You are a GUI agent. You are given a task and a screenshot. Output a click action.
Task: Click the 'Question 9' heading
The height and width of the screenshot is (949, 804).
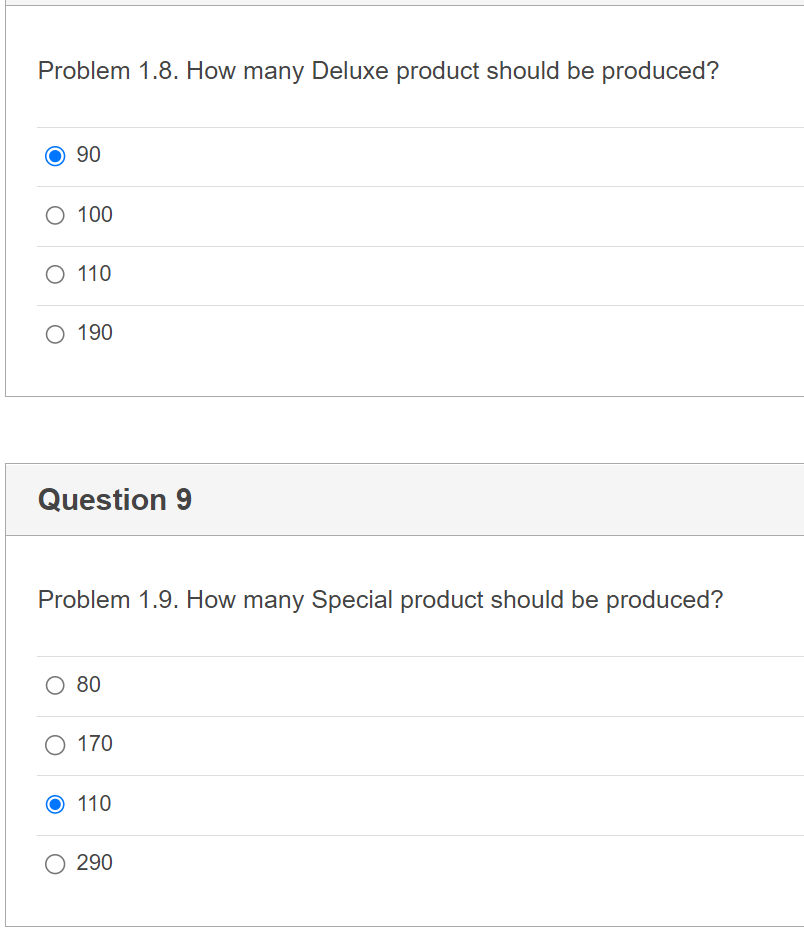point(115,499)
